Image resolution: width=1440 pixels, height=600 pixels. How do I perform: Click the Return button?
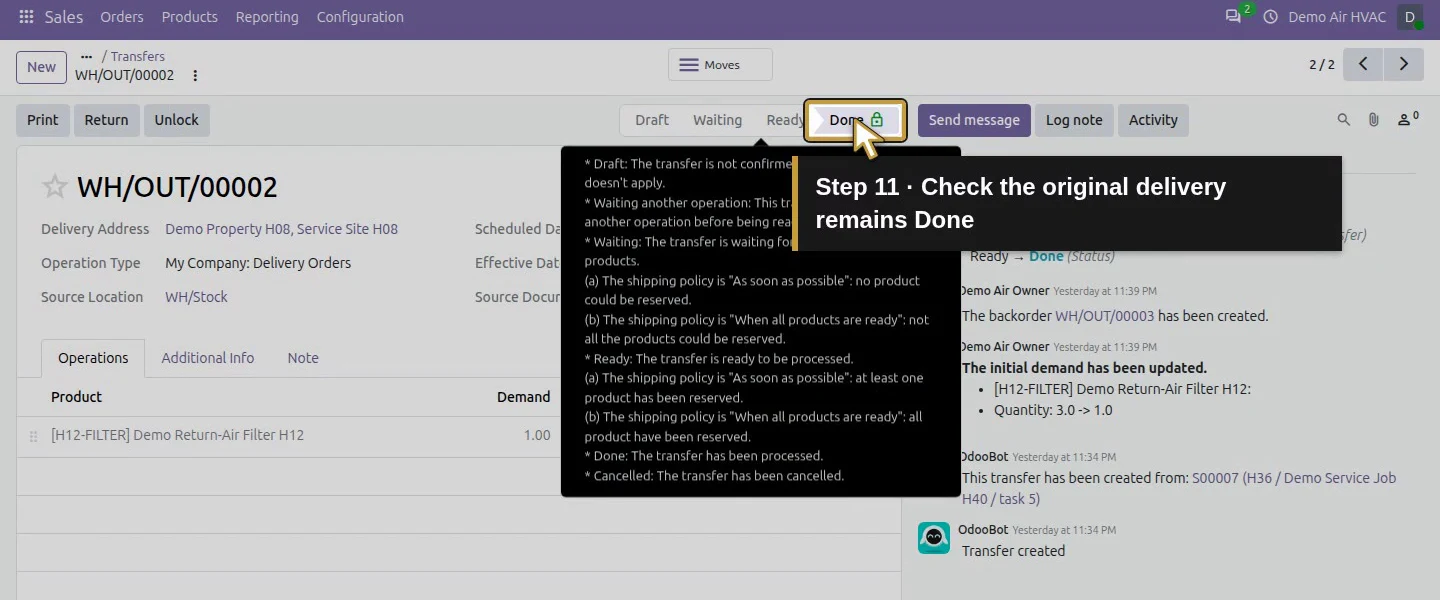(106, 120)
